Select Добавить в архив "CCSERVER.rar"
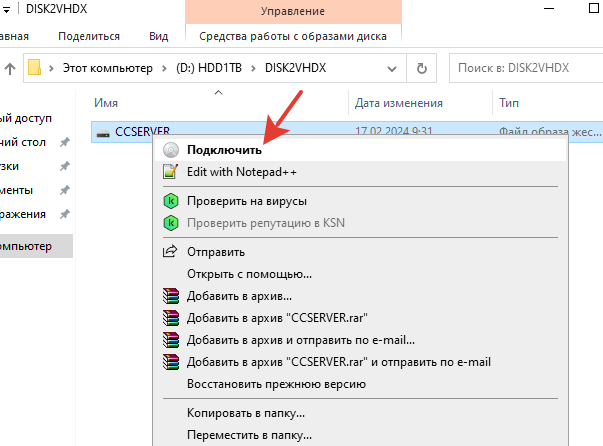 point(360,318)
